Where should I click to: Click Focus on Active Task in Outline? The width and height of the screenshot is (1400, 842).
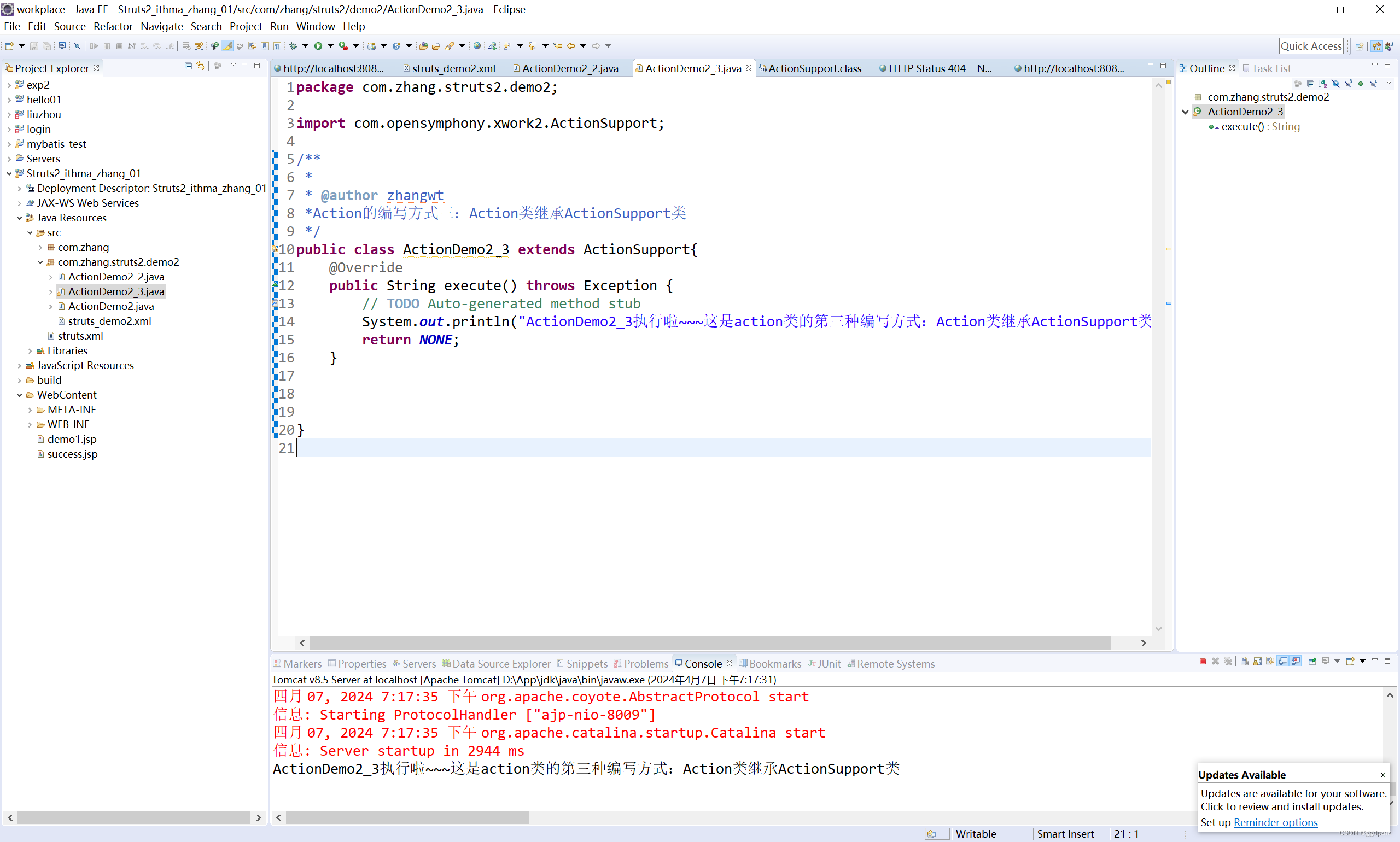(1298, 84)
